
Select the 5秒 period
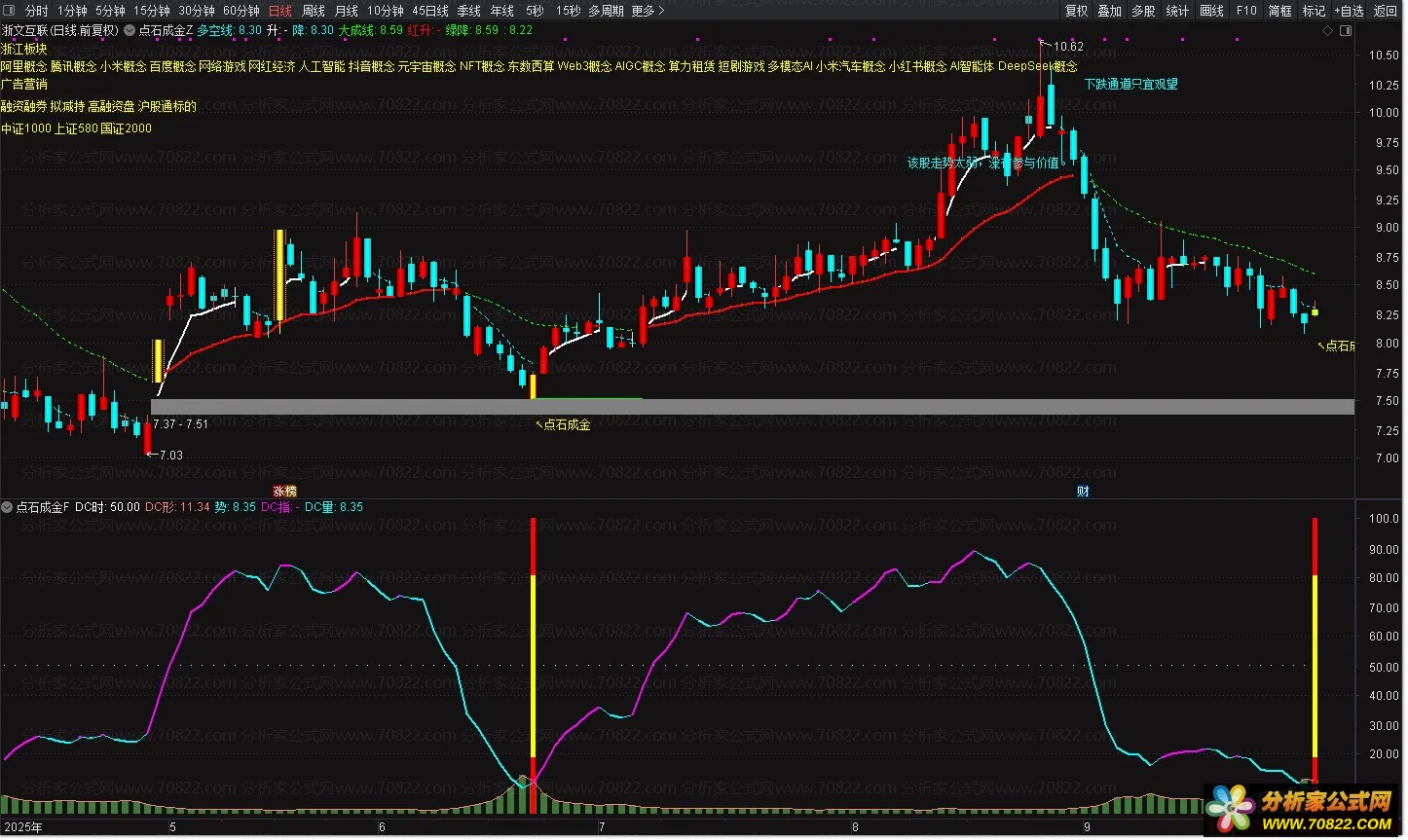[536, 11]
